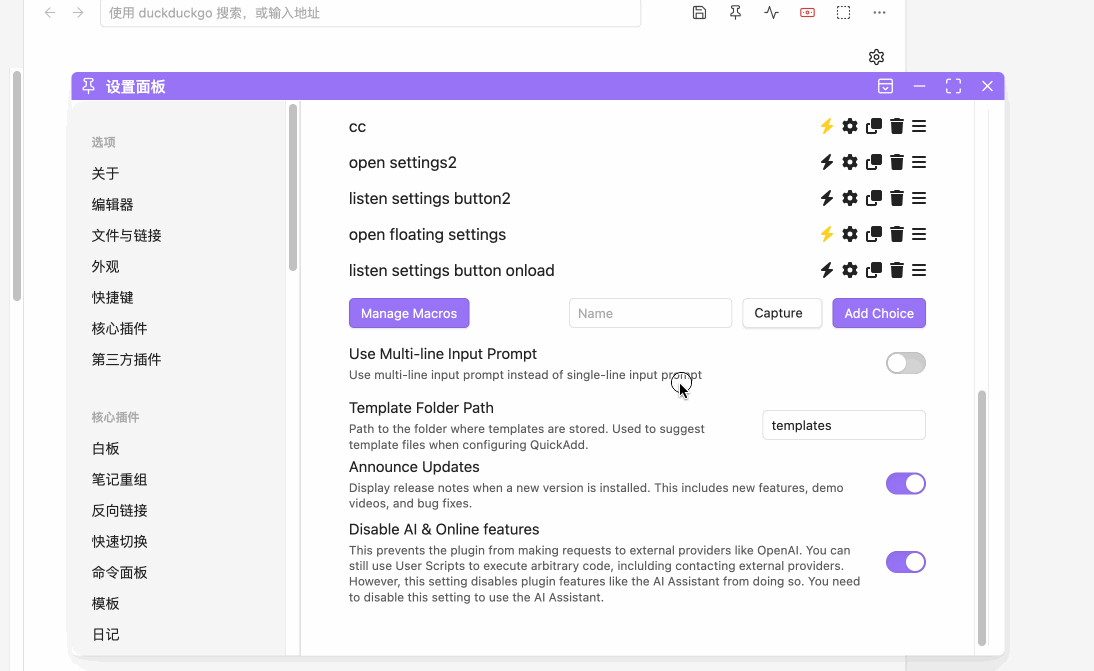Click the Add Choice button
The height and width of the screenshot is (671, 1094).
coord(879,313)
